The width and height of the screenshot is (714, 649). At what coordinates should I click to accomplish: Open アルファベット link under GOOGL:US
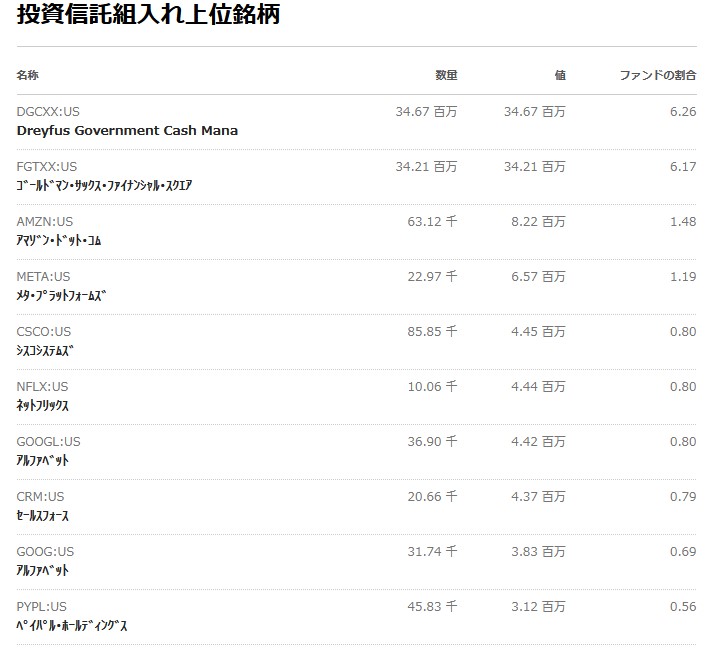click(42, 460)
